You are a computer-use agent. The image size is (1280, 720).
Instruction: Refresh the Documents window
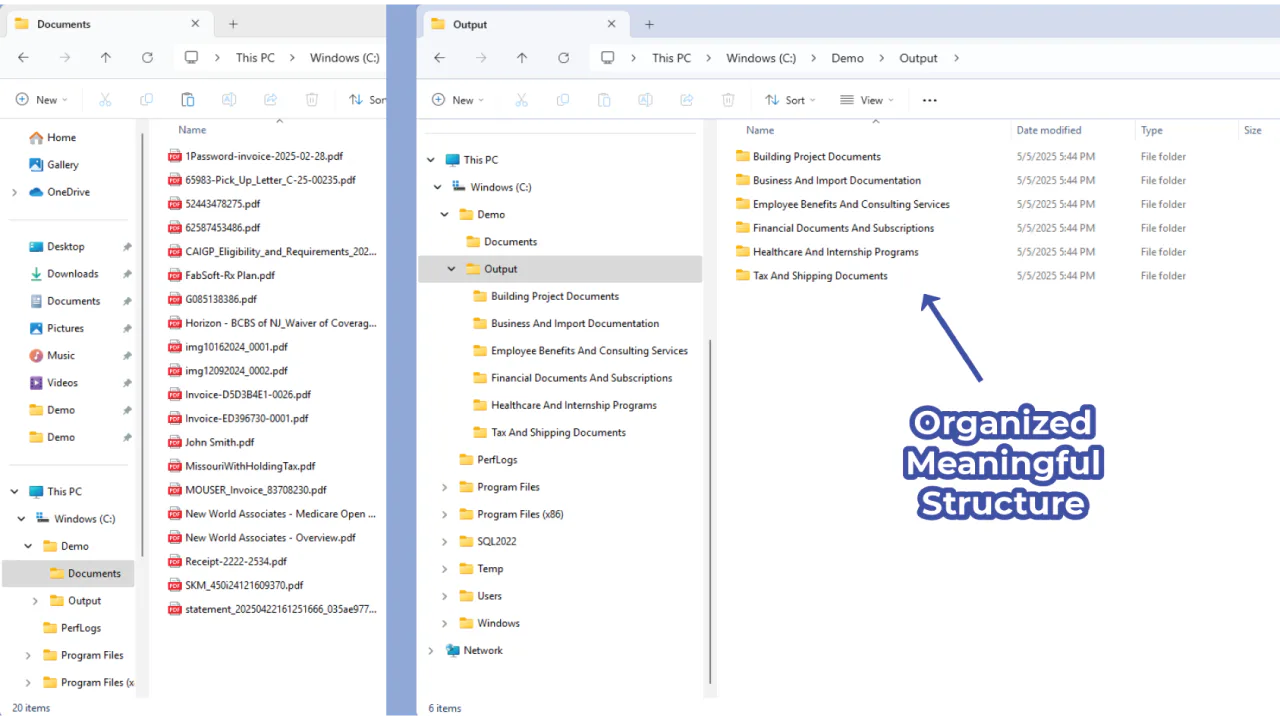click(x=147, y=58)
